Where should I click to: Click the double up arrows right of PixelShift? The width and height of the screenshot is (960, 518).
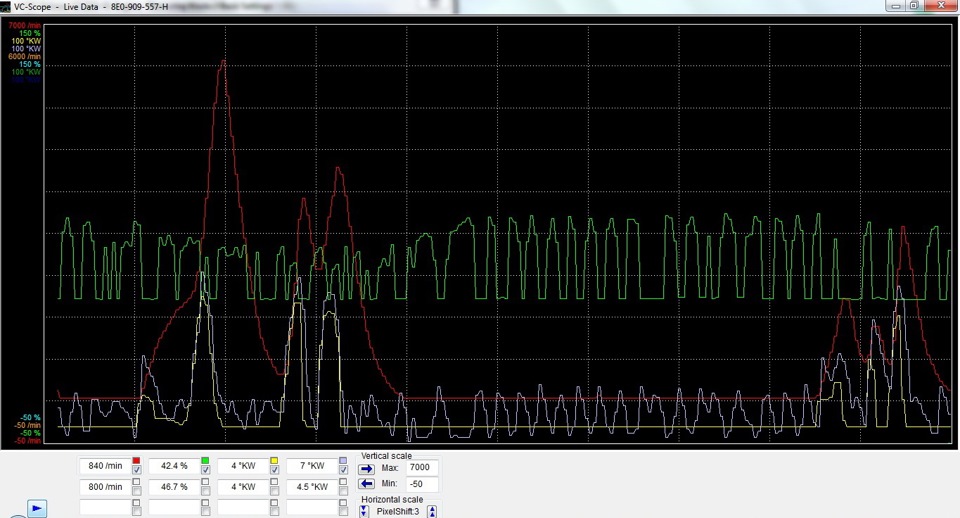pyautogui.click(x=432, y=511)
